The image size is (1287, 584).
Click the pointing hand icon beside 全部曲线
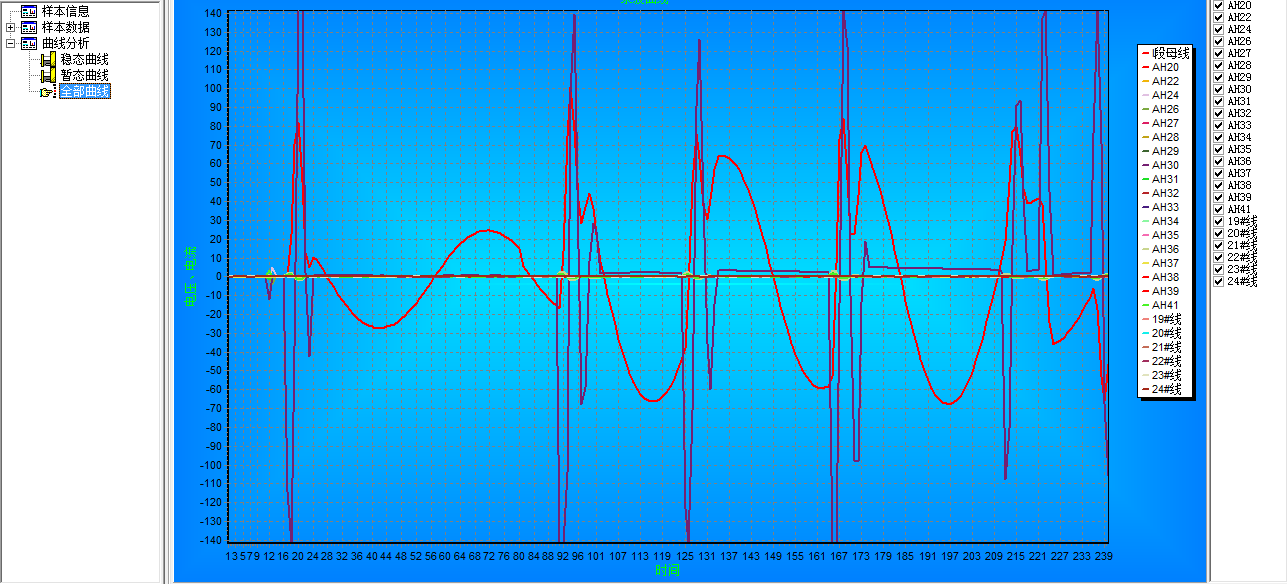click(47, 92)
